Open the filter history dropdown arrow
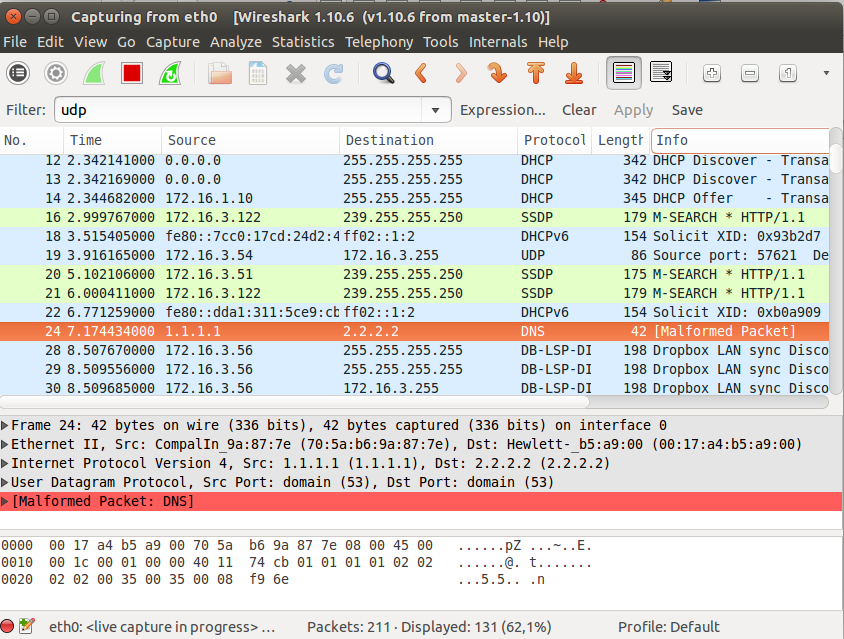844x639 pixels. (x=435, y=110)
